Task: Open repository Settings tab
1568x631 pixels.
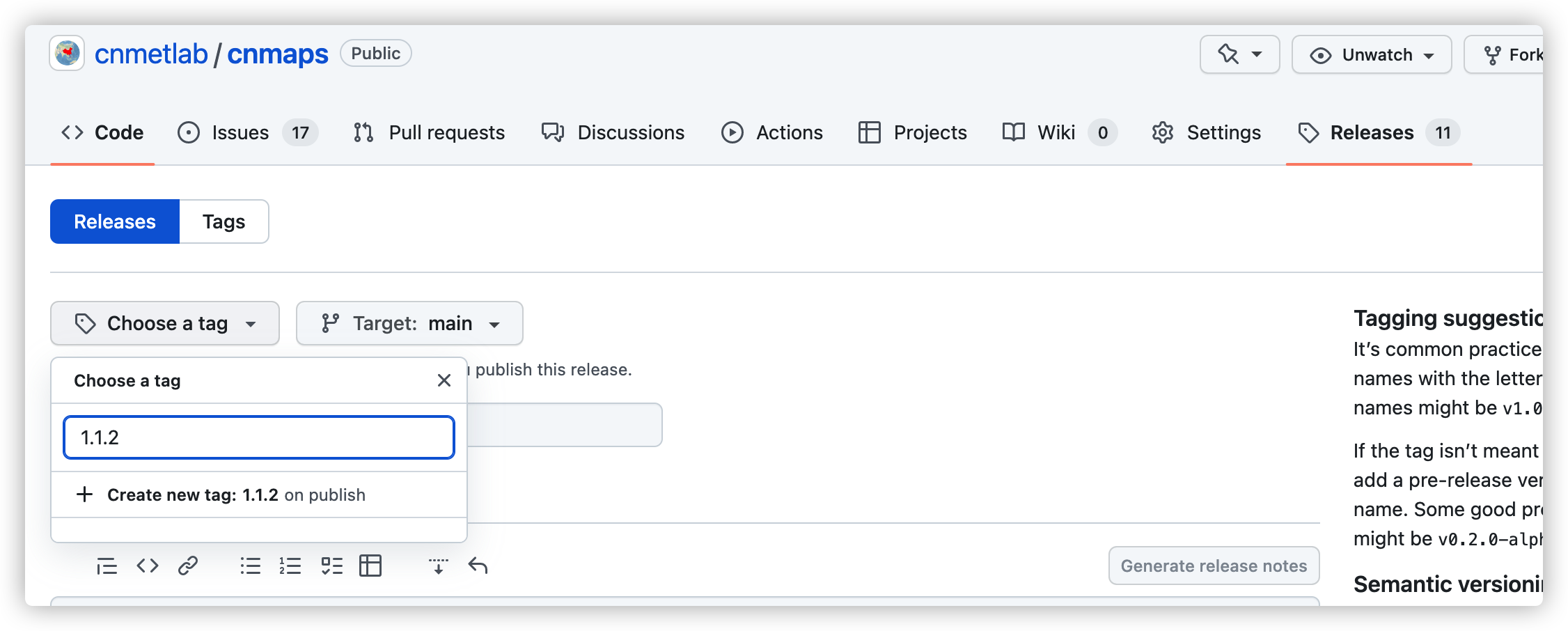Action: click(x=1206, y=132)
